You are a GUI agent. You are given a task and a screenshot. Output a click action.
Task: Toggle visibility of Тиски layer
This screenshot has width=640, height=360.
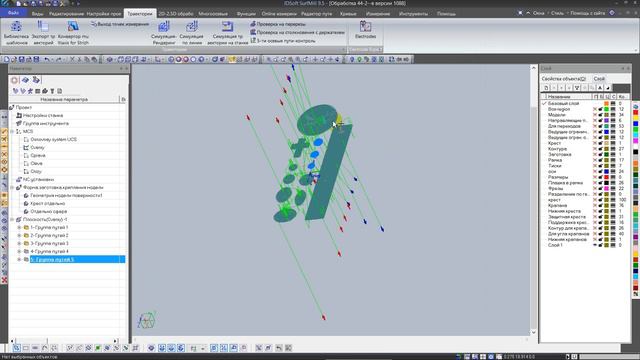[595, 166]
